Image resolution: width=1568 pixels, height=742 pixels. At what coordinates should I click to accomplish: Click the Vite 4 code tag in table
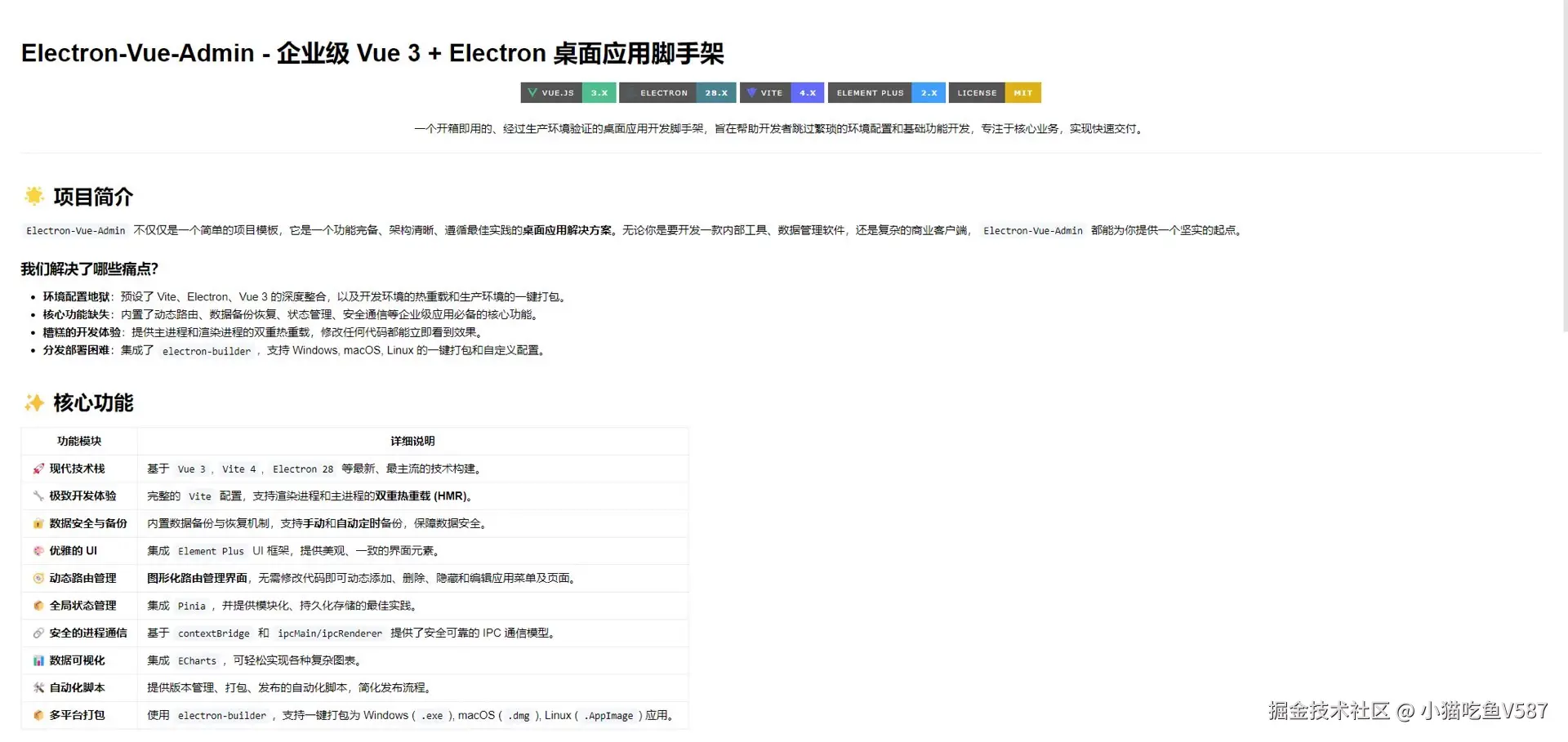tap(239, 469)
